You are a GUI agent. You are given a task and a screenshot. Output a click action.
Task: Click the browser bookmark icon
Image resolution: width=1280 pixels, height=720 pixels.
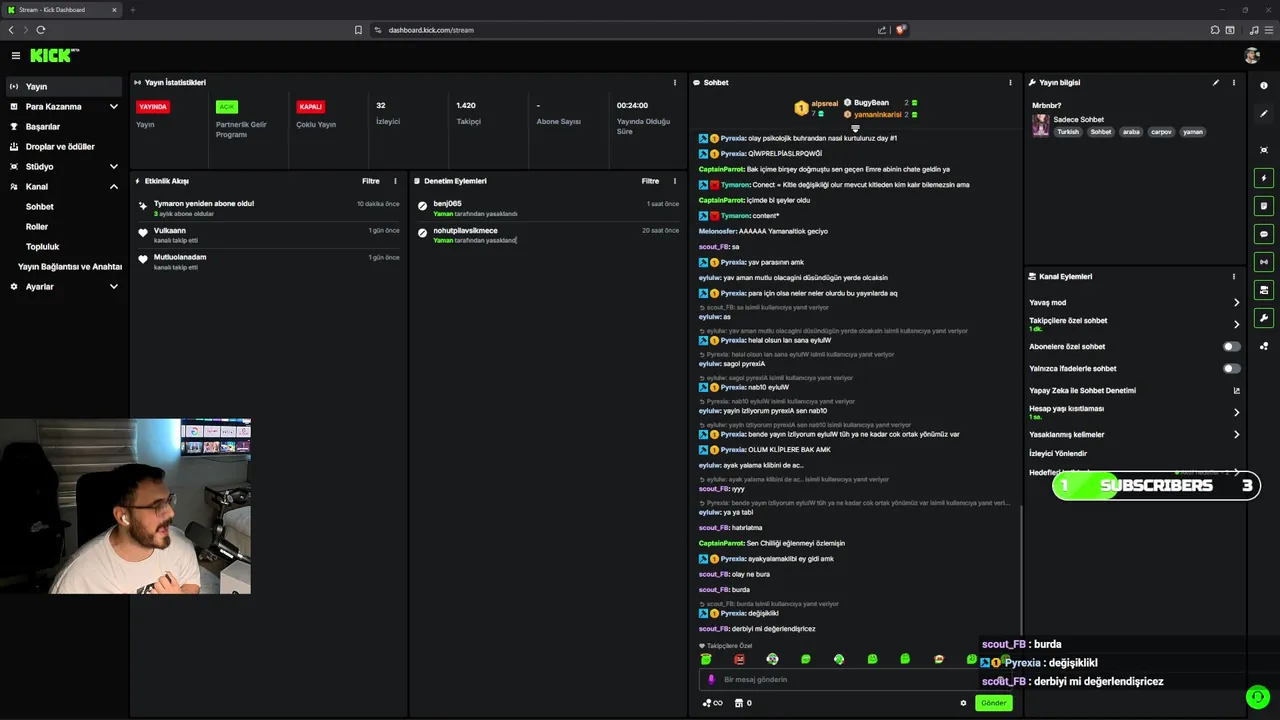click(x=358, y=30)
